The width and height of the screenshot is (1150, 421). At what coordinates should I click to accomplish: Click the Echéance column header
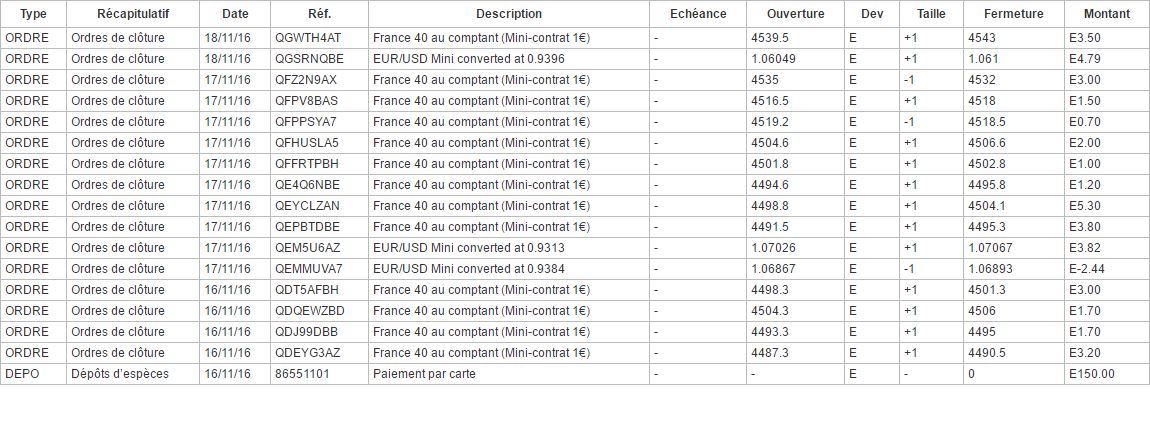[x=697, y=14]
